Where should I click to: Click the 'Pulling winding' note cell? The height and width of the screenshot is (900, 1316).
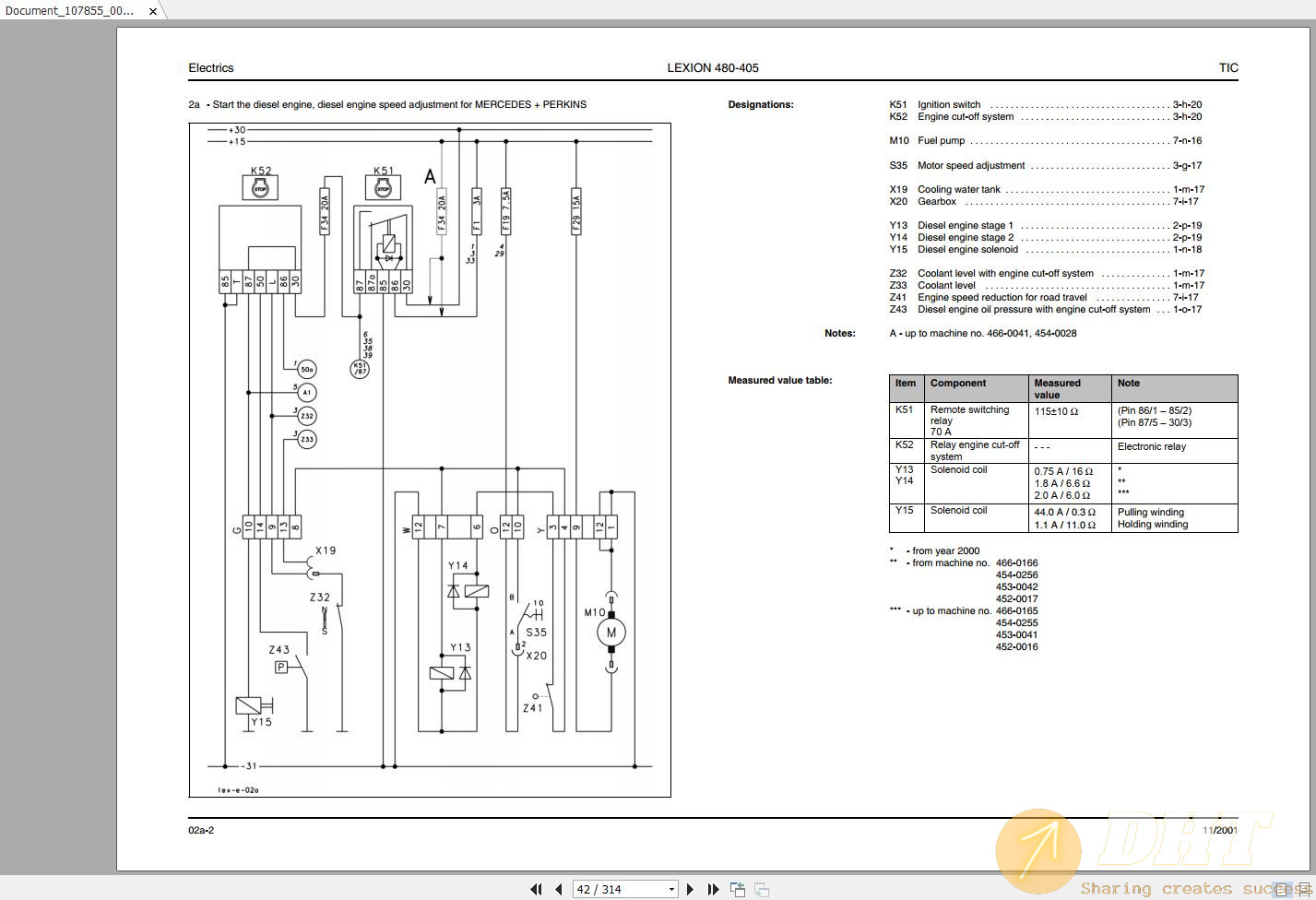tap(1151, 513)
